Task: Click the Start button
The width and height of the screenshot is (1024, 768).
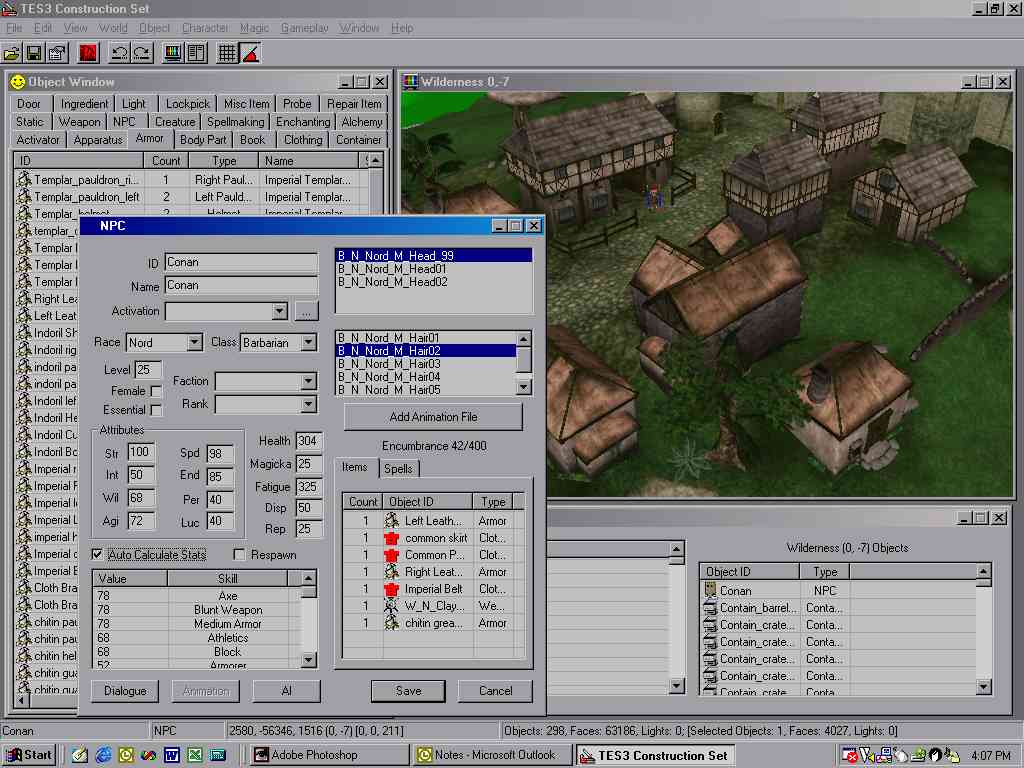Action: click(29, 755)
